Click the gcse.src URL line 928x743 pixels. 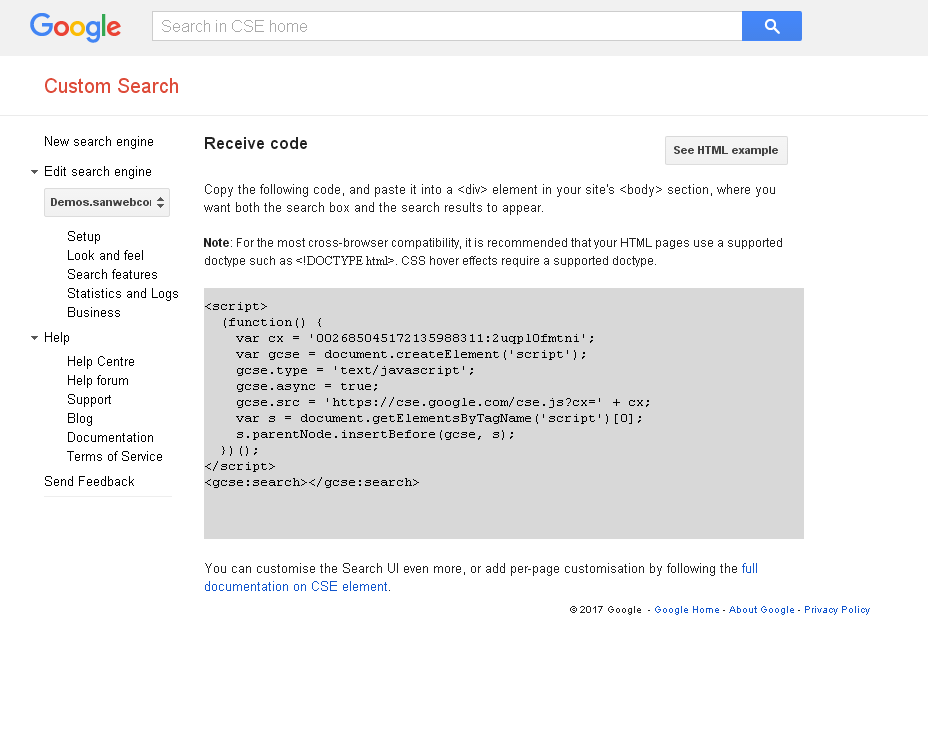click(443, 402)
